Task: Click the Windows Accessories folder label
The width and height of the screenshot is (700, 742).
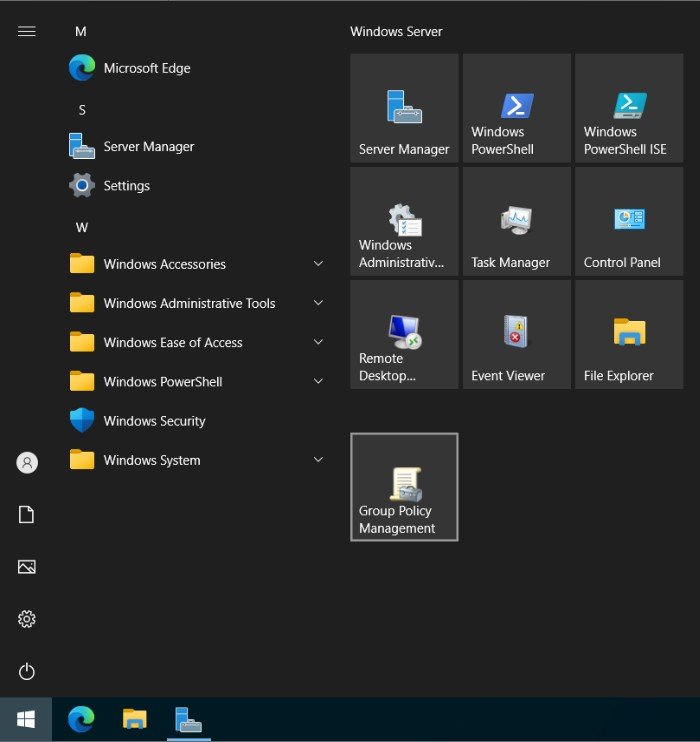Action: [165, 264]
